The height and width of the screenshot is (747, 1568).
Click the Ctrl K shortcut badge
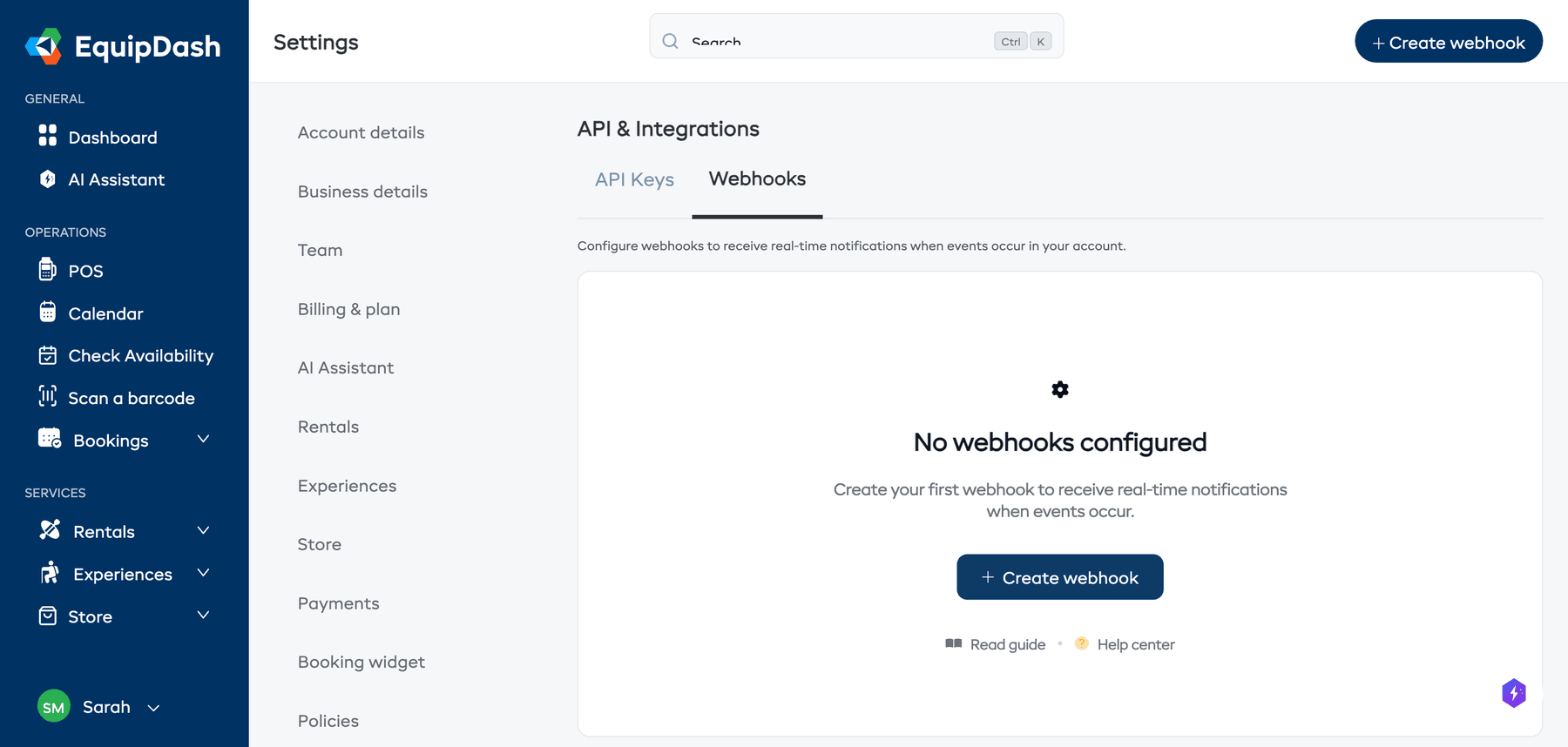click(x=1023, y=41)
